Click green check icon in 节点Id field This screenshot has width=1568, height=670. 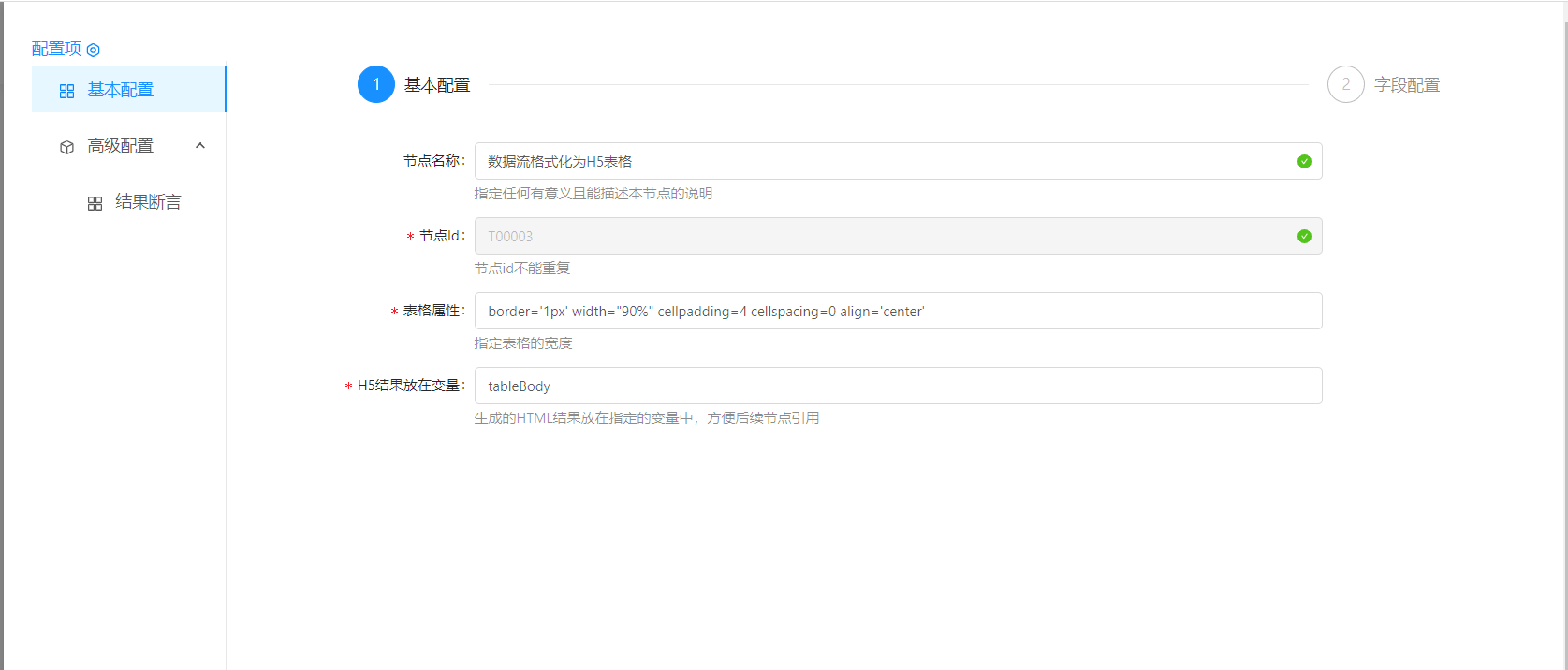[1304, 237]
